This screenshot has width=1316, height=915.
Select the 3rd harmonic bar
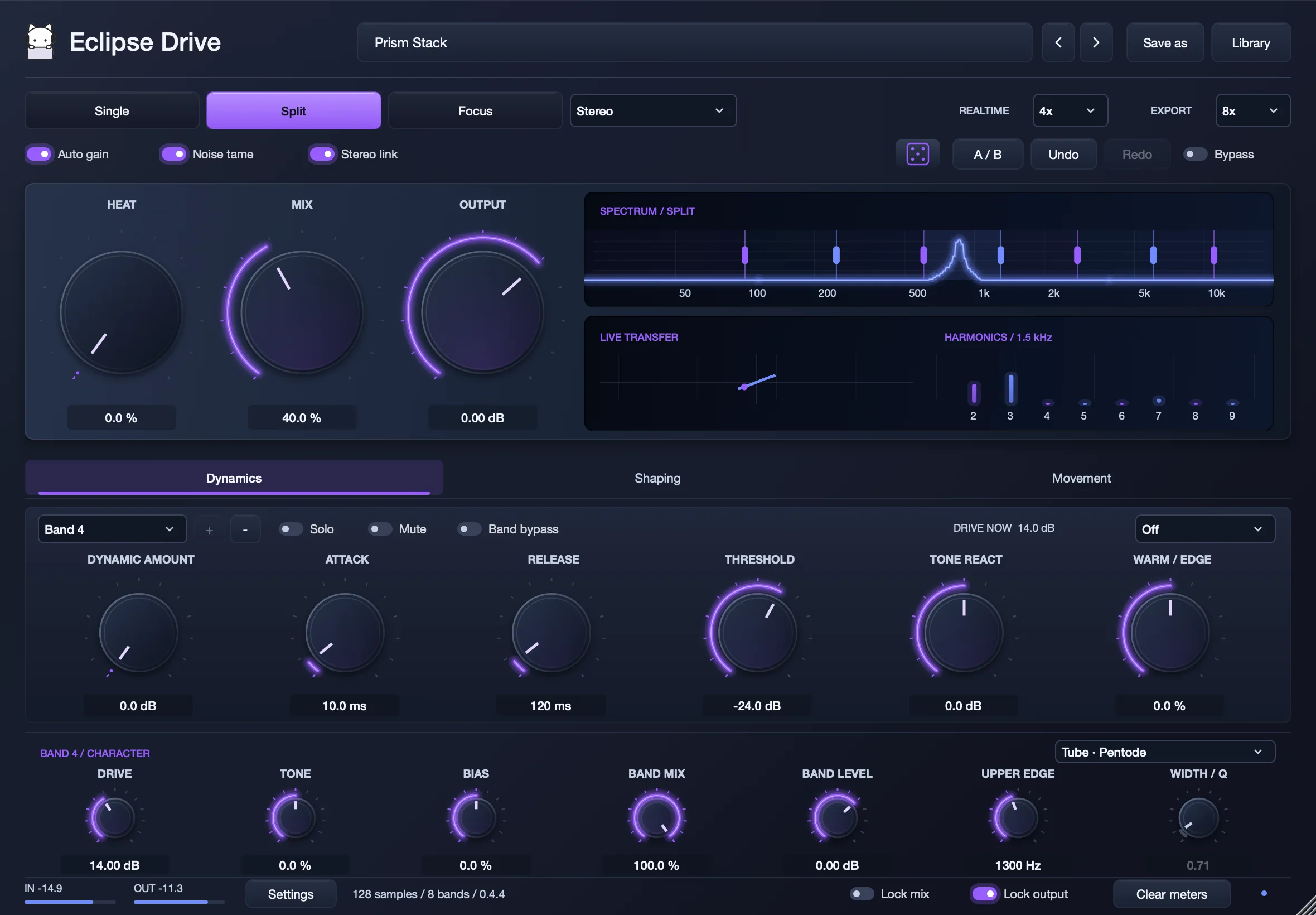[1010, 388]
